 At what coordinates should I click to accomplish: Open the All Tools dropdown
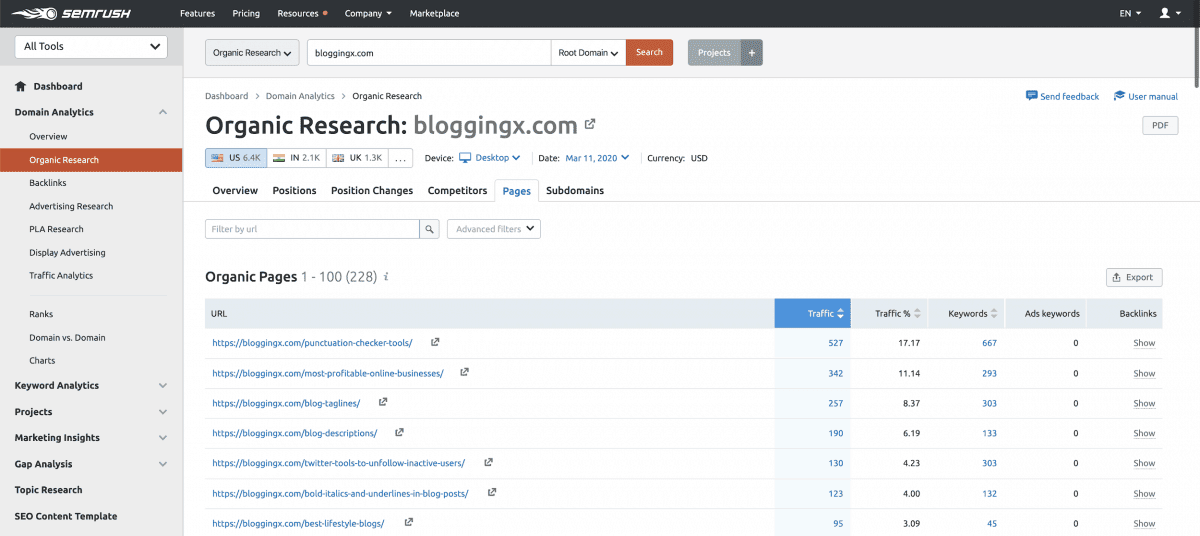tap(91, 46)
